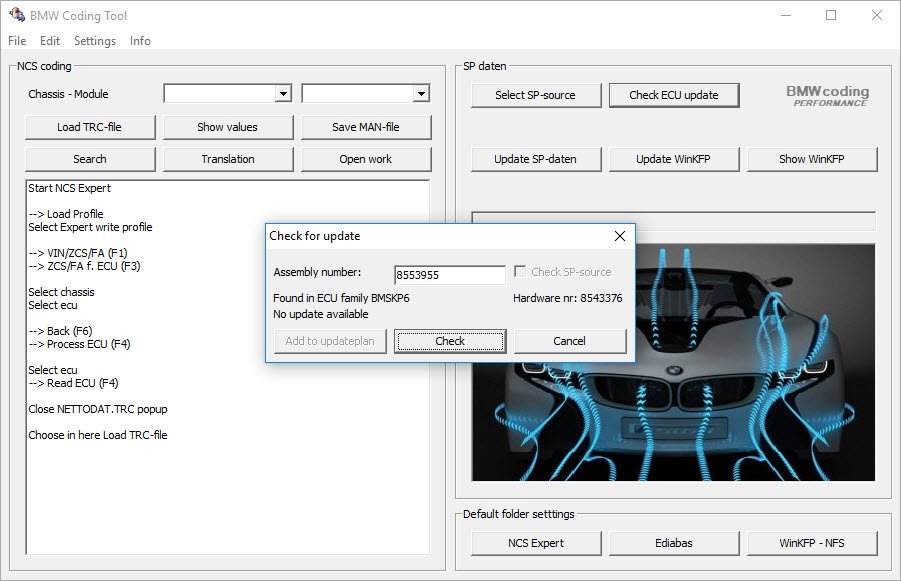Click Cancel in the update dialog
Screen dimensions: 901x581
coord(569,341)
